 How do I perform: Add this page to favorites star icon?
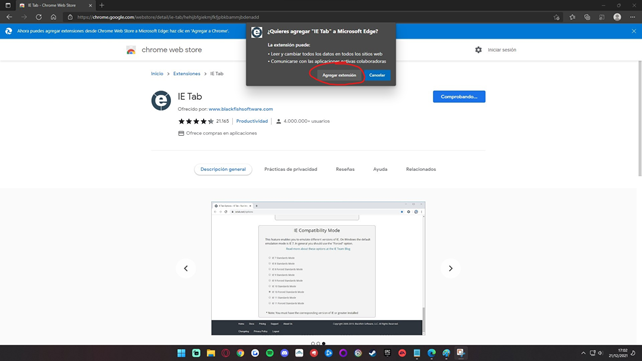[556, 17]
